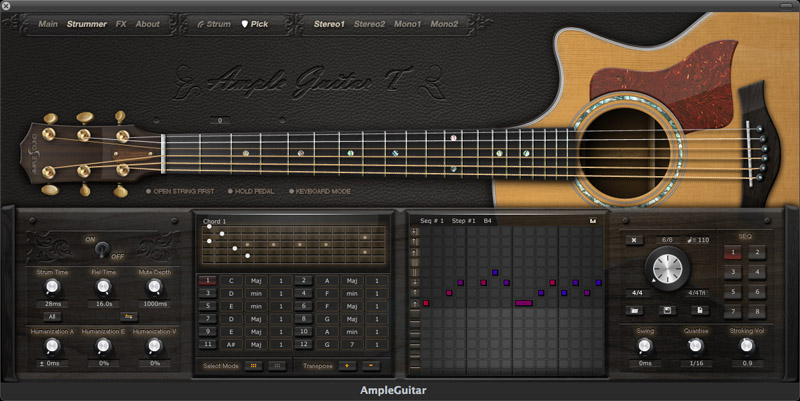Click the Swing knob
This screenshot has width=800, height=401.
coord(644,345)
